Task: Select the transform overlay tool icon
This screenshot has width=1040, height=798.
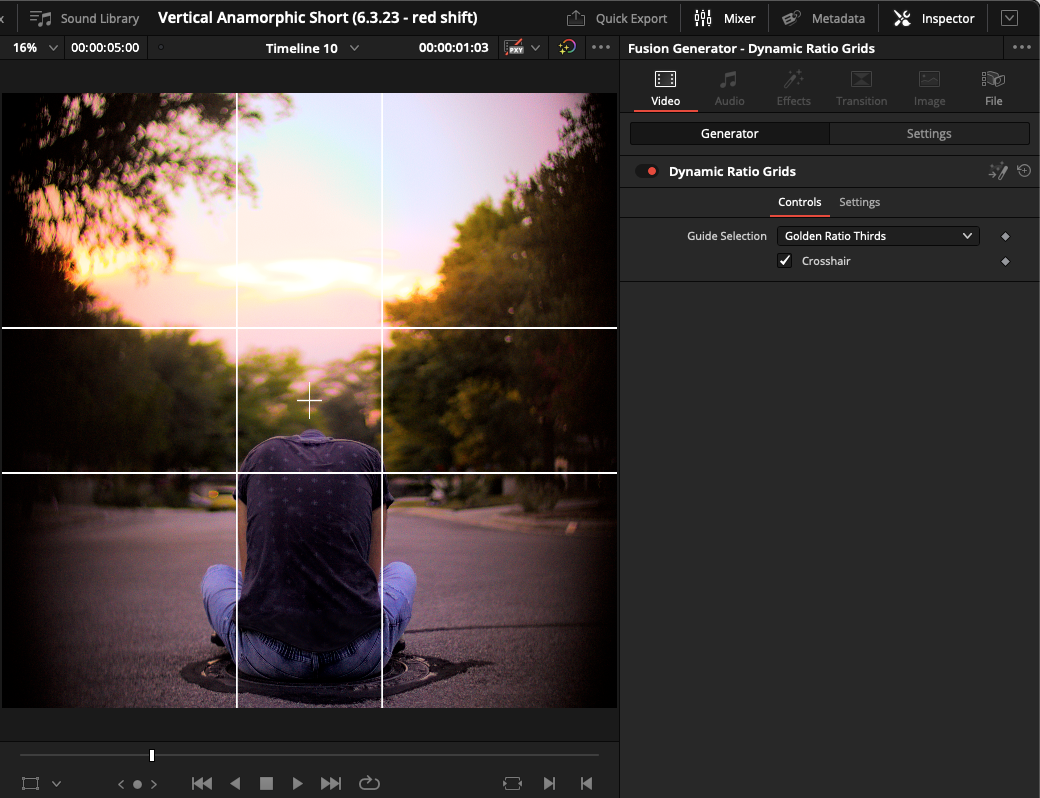Action: pos(31,783)
